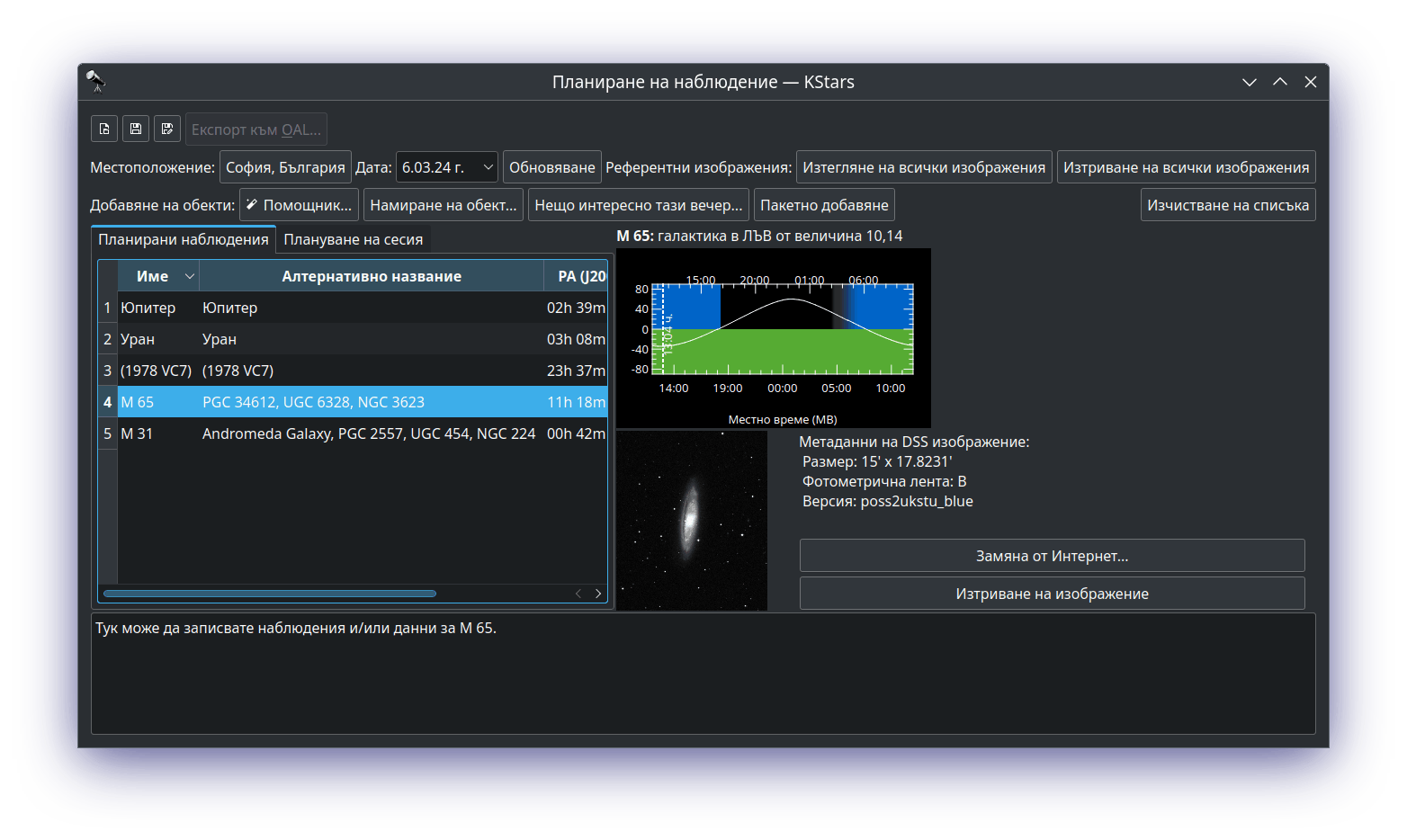Screen dimensions: 1407x840
Task: Click the save-as icon with pencil
Action: 167,129
